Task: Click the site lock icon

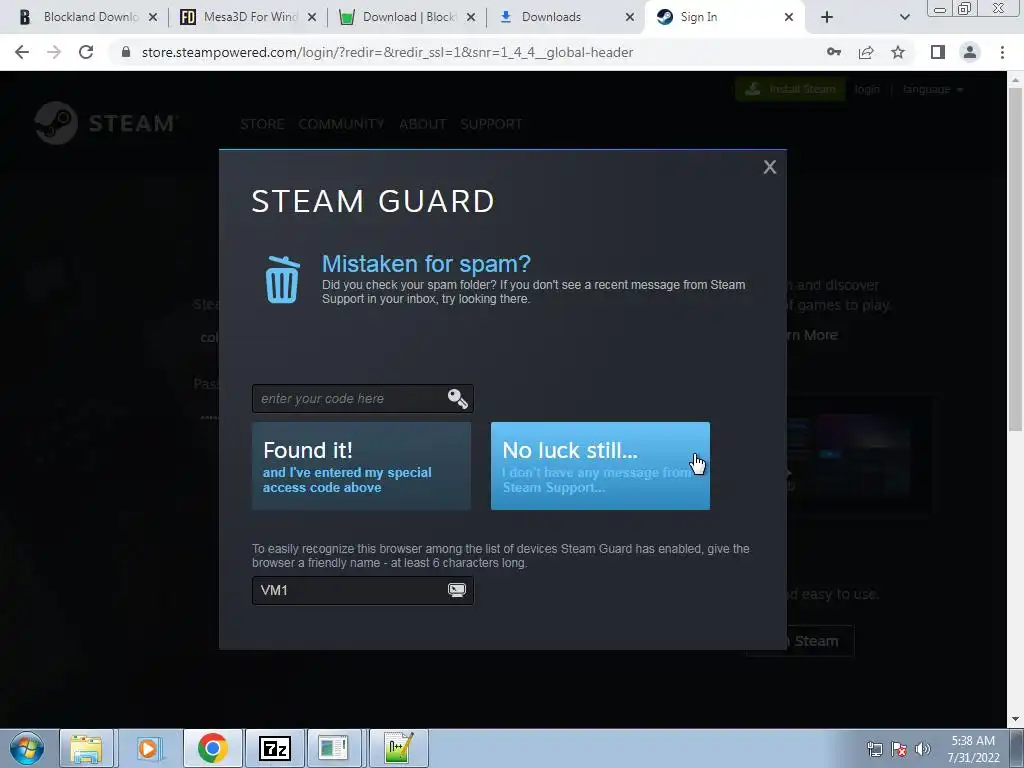Action: pyautogui.click(x=126, y=52)
